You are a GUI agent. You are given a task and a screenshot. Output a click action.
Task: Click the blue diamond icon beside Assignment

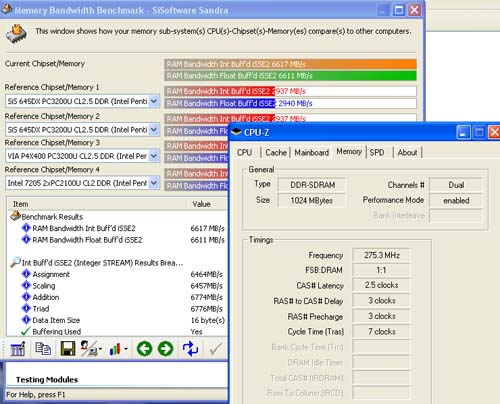tap(26, 274)
